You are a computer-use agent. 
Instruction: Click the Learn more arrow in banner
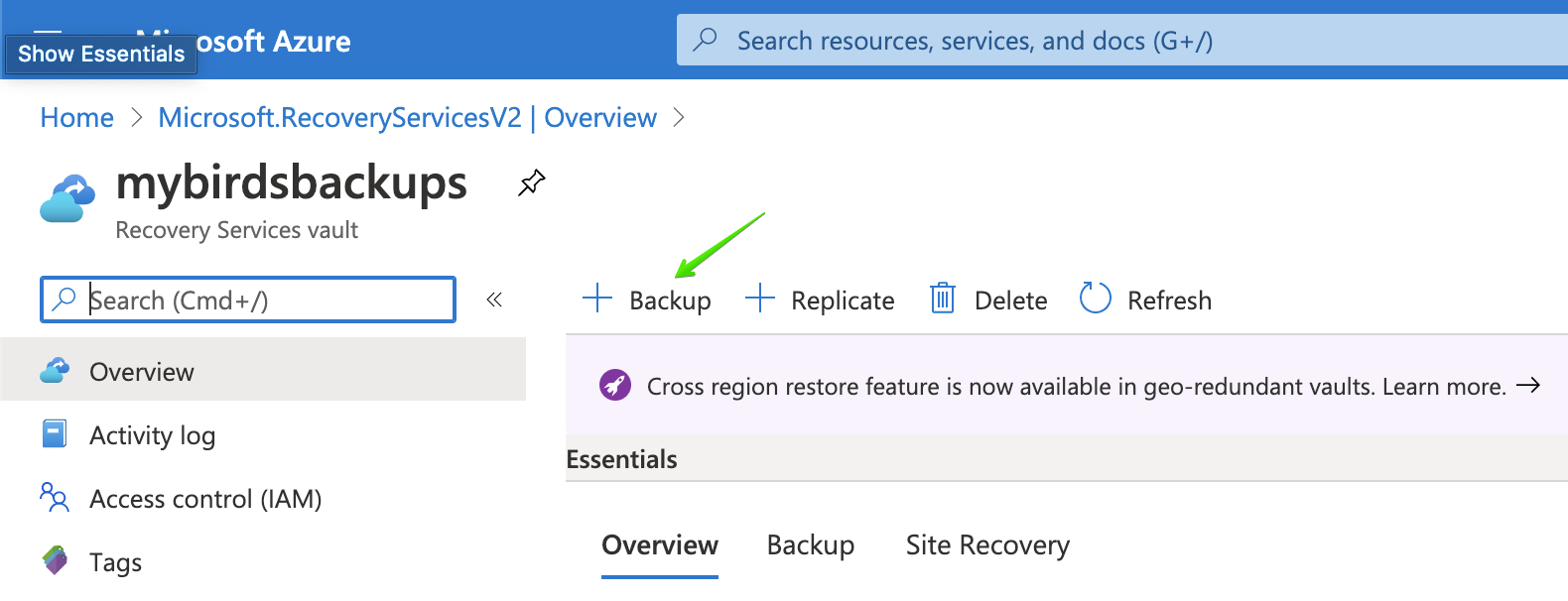point(1528,386)
